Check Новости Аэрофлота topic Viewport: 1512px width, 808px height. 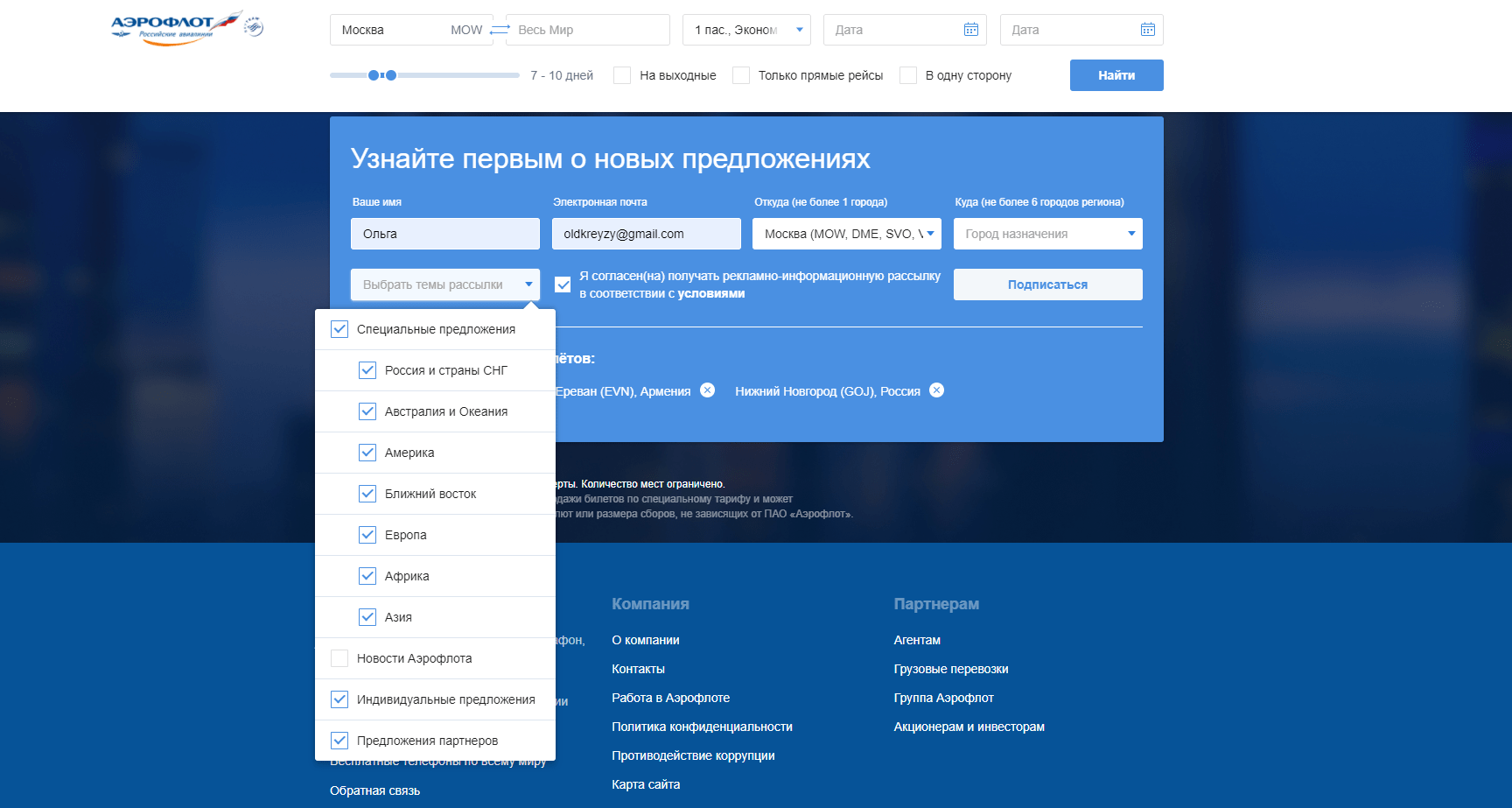[339, 658]
